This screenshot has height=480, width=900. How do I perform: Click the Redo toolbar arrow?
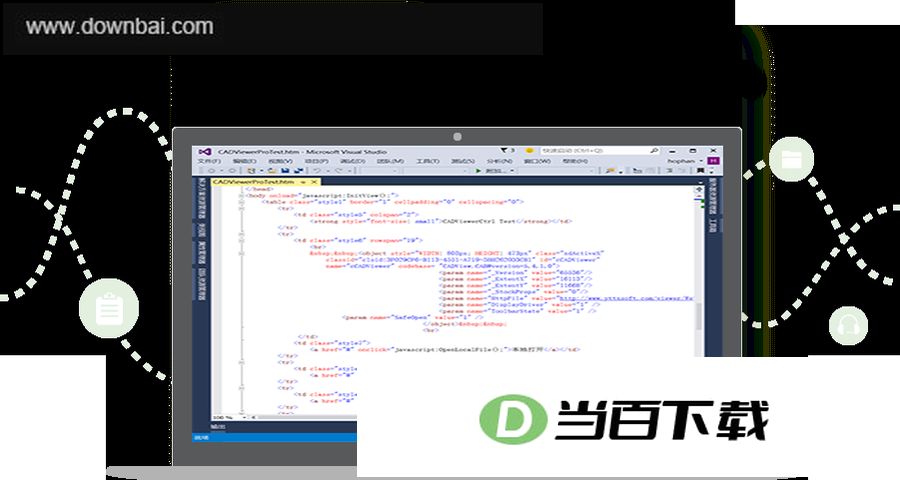pos(339,171)
